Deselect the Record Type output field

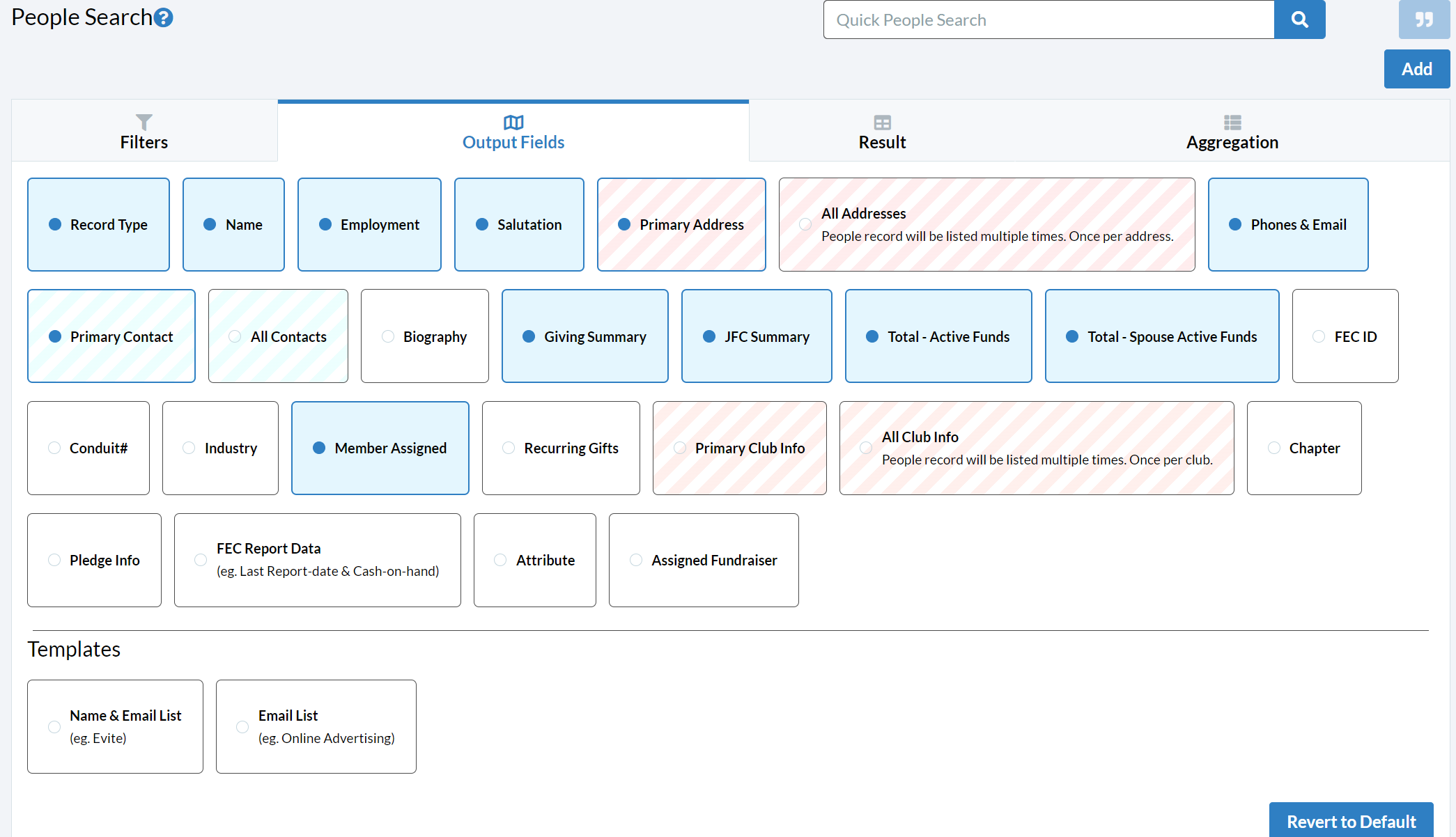click(98, 224)
